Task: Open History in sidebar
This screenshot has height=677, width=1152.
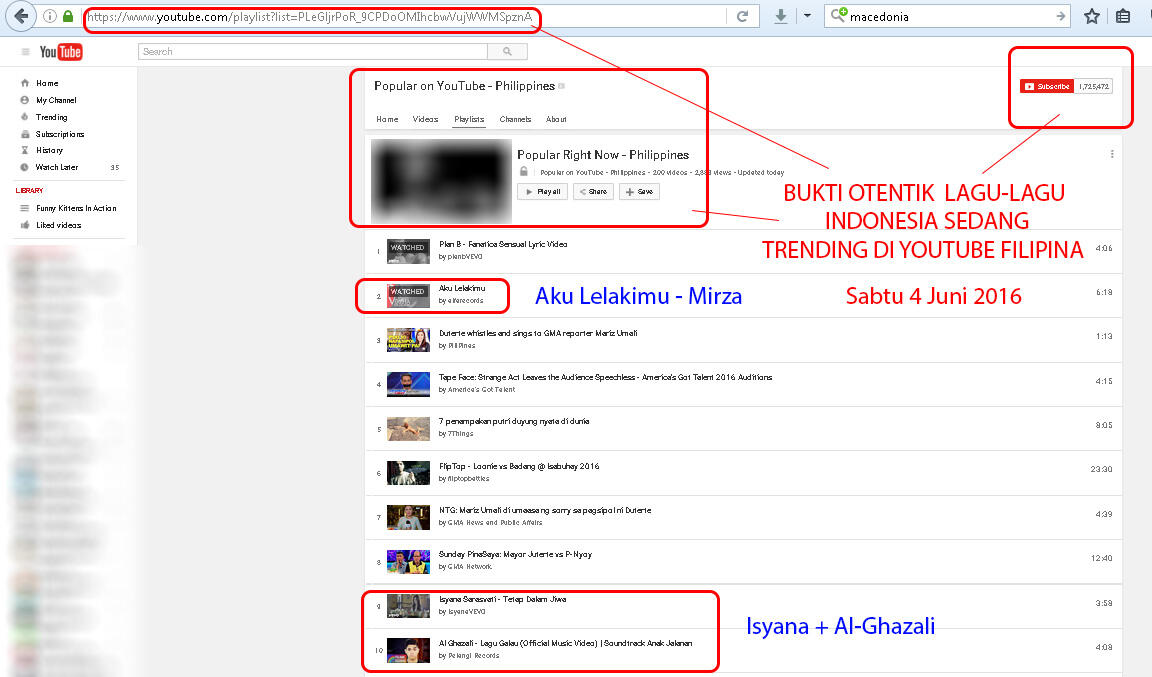Action: point(49,150)
